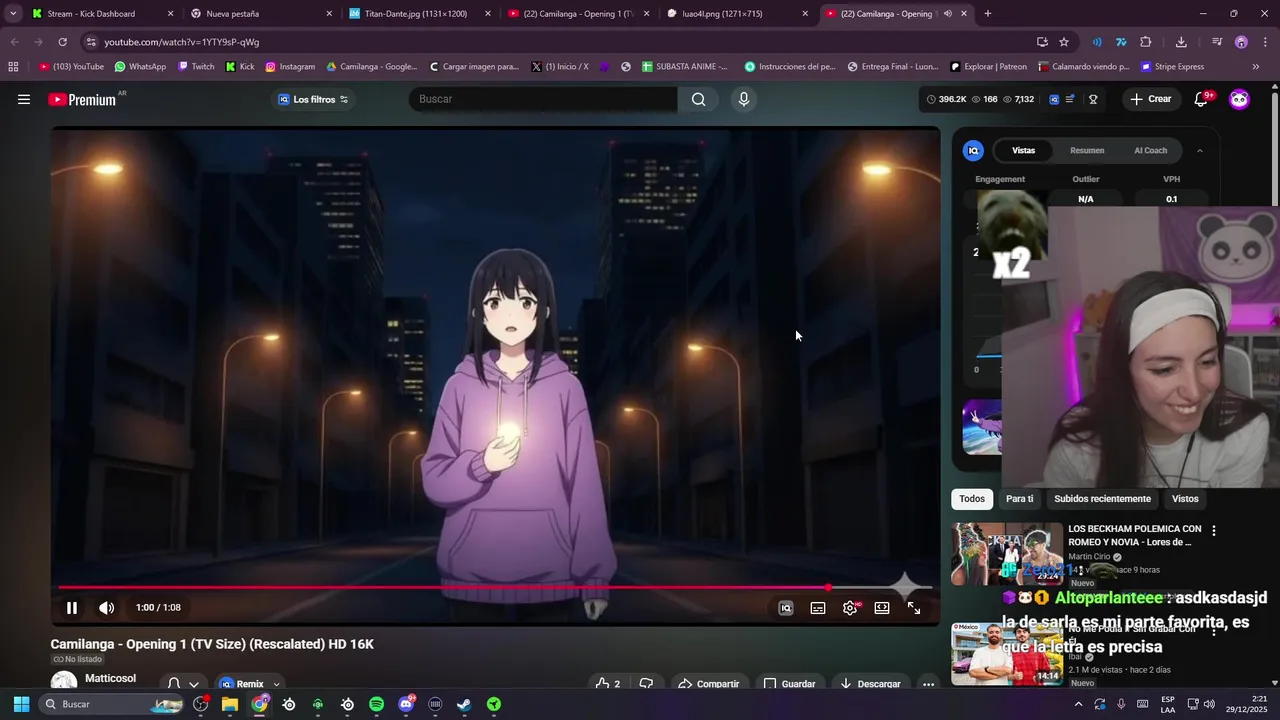Image resolution: width=1280 pixels, height=720 pixels.
Task: Click the Descargar button
Action: point(870,684)
